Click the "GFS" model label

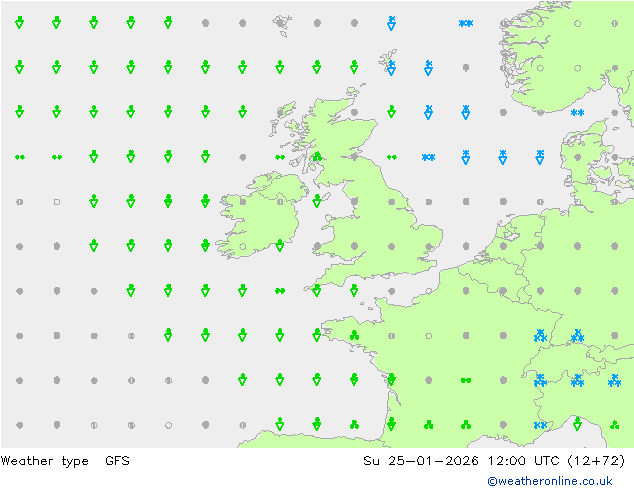[x=117, y=460]
